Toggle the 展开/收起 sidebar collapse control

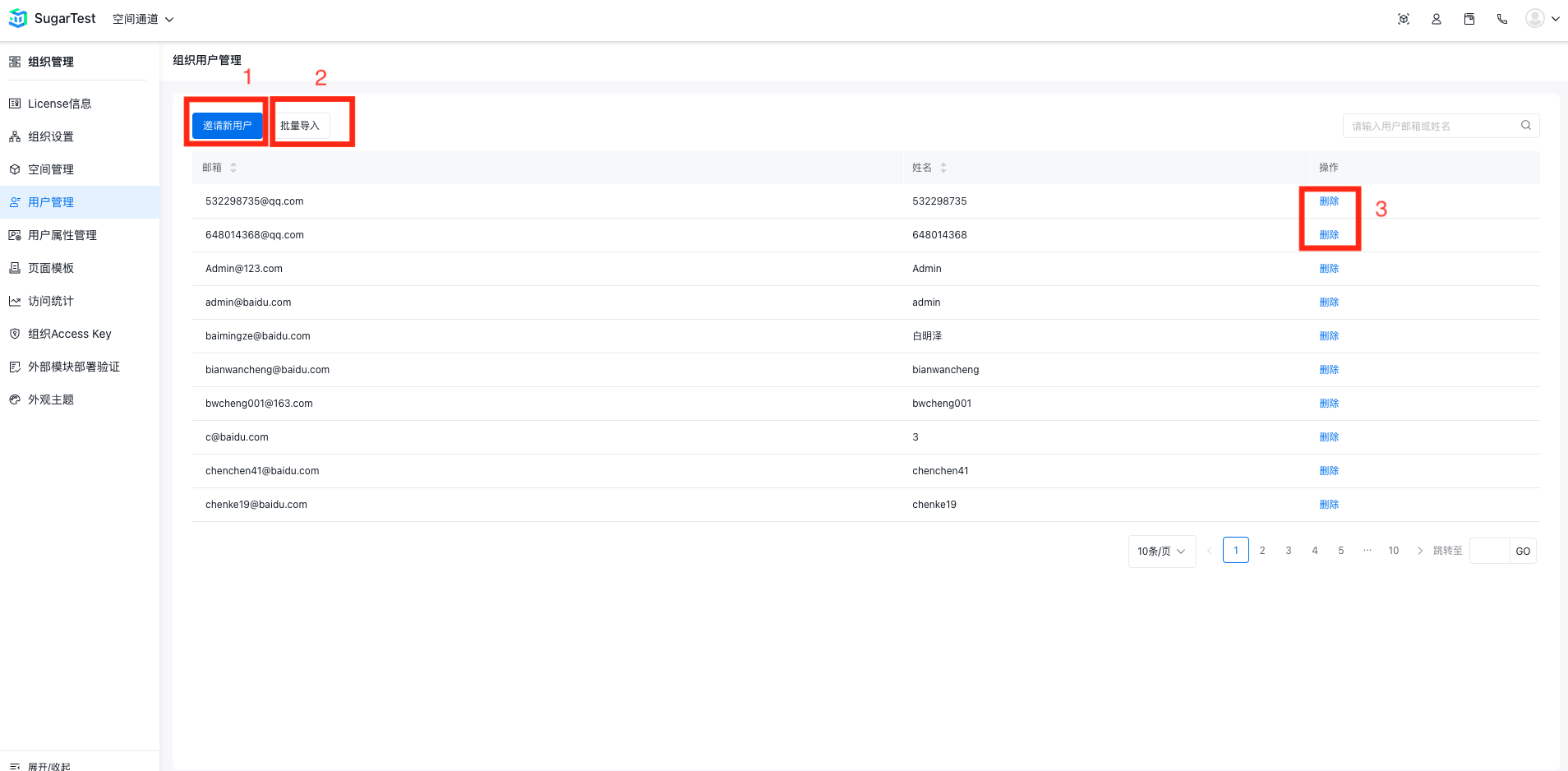[40, 765]
